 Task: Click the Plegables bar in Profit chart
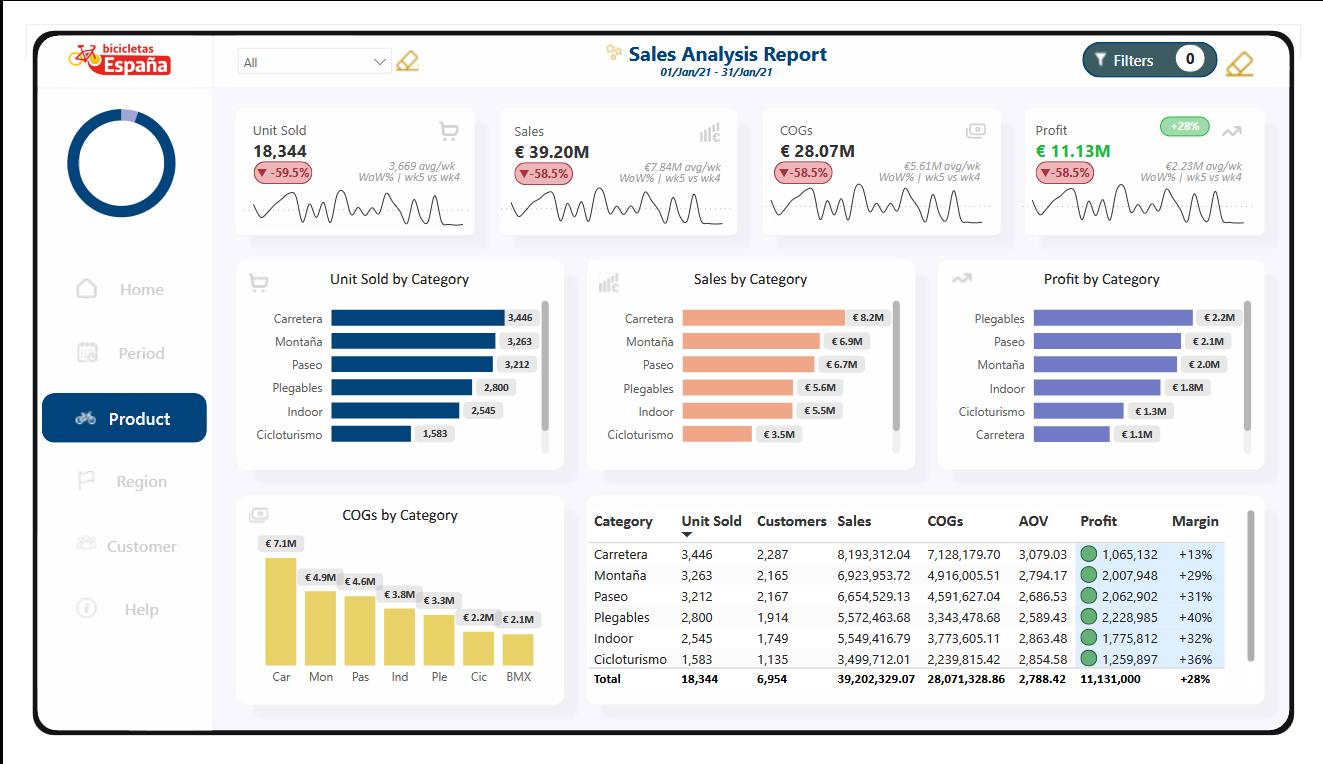point(1113,318)
